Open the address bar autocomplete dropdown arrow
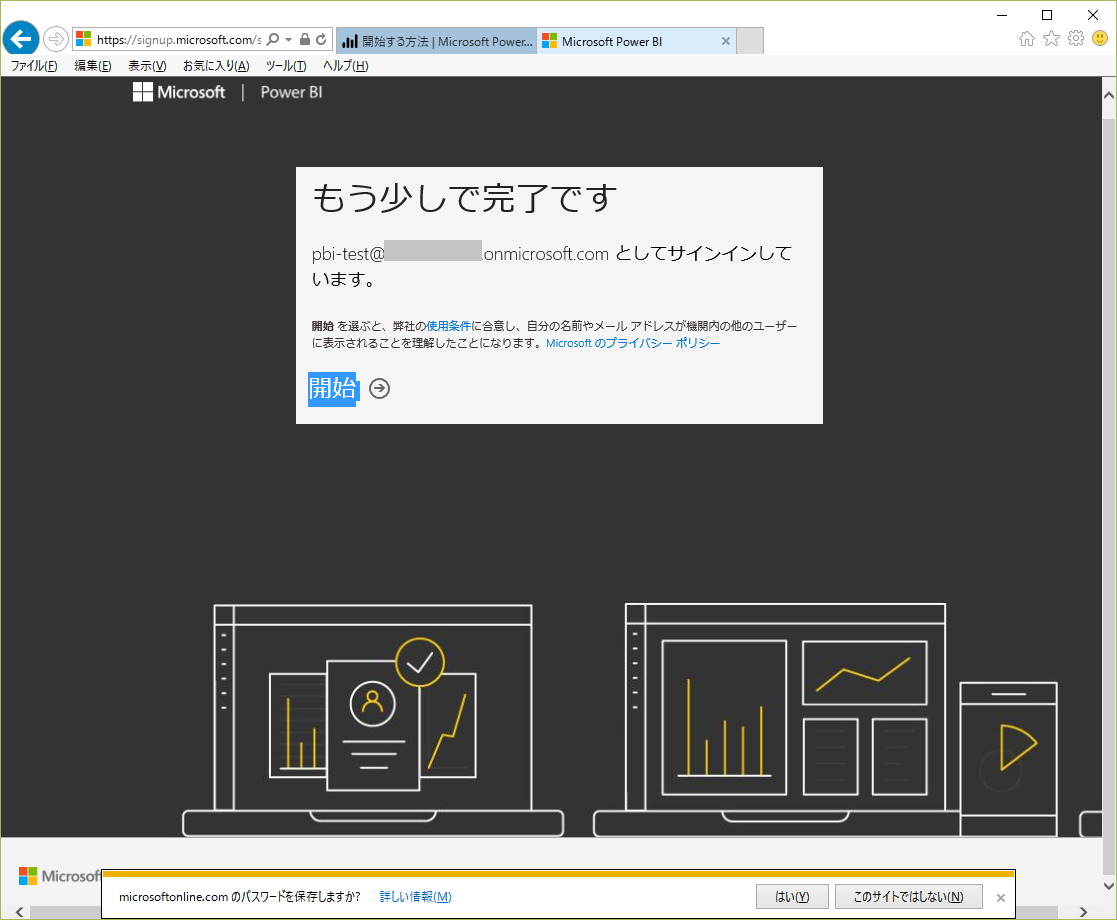Screen dimensions: 1117x920 [289, 39]
